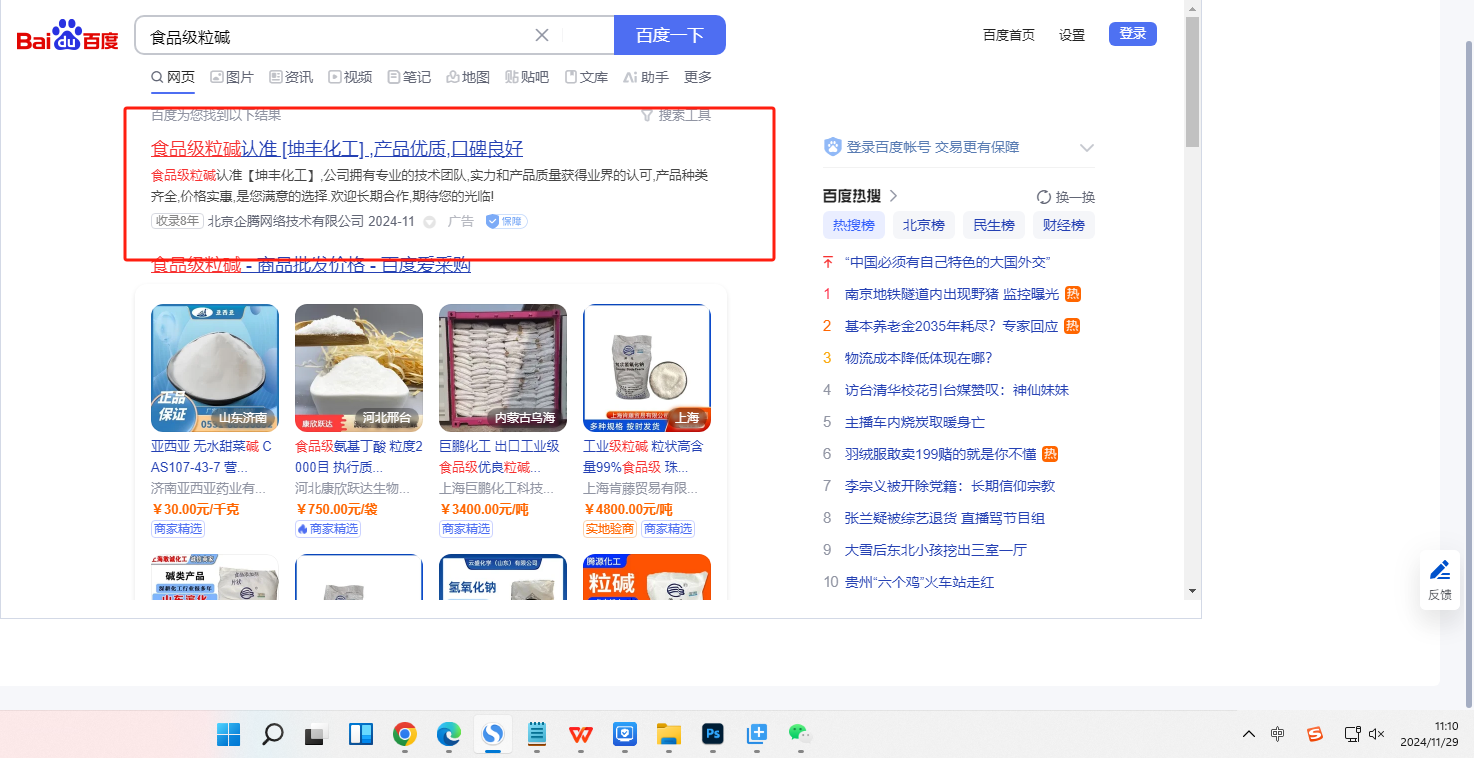The width and height of the screenshot is (1474, 758).
Task: Click 实地验商 tag under ¥4800.00元/吨
Action: (609, 529)
